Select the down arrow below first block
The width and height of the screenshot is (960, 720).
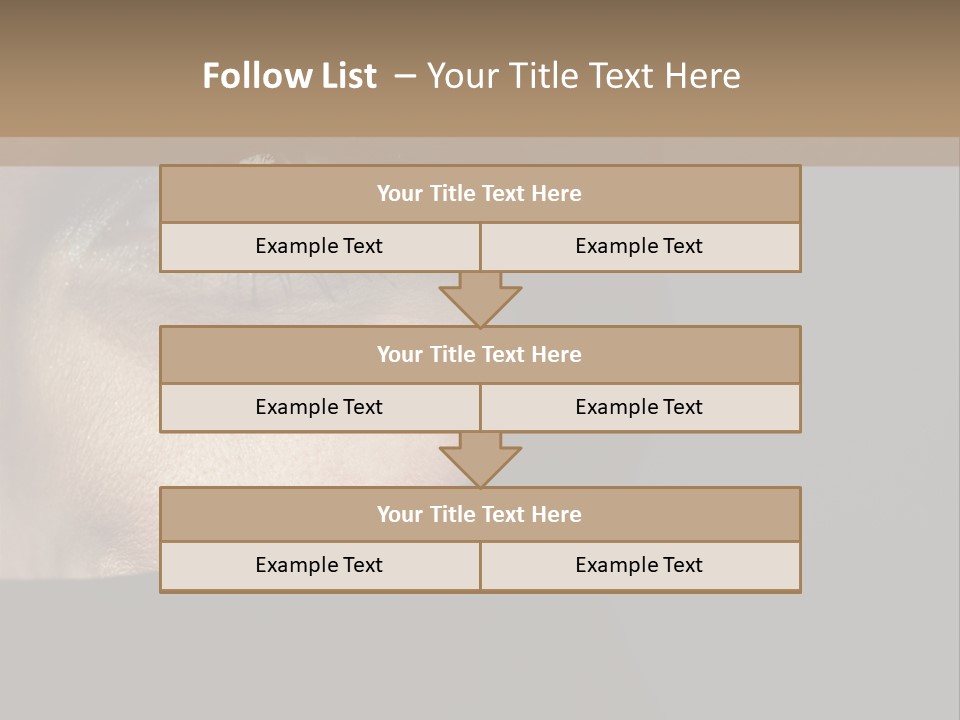coord(480,299)
